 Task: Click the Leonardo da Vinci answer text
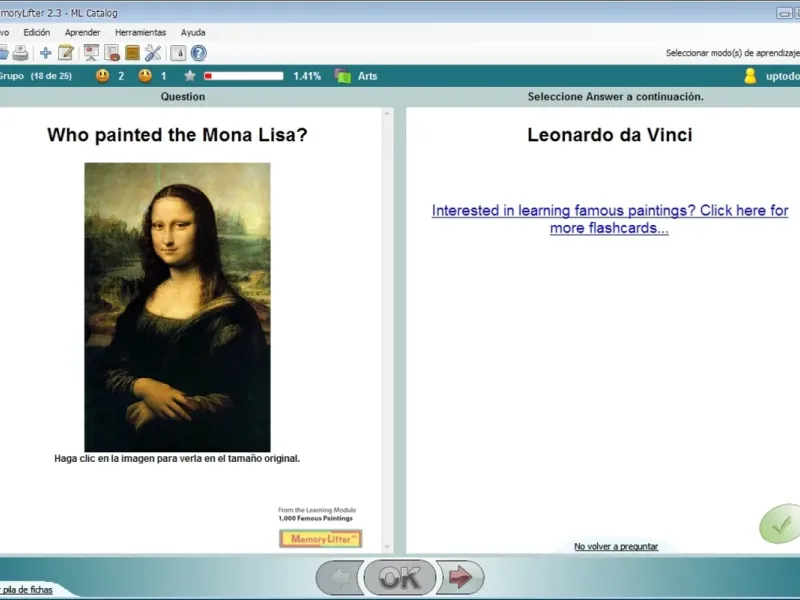(610, 135)
